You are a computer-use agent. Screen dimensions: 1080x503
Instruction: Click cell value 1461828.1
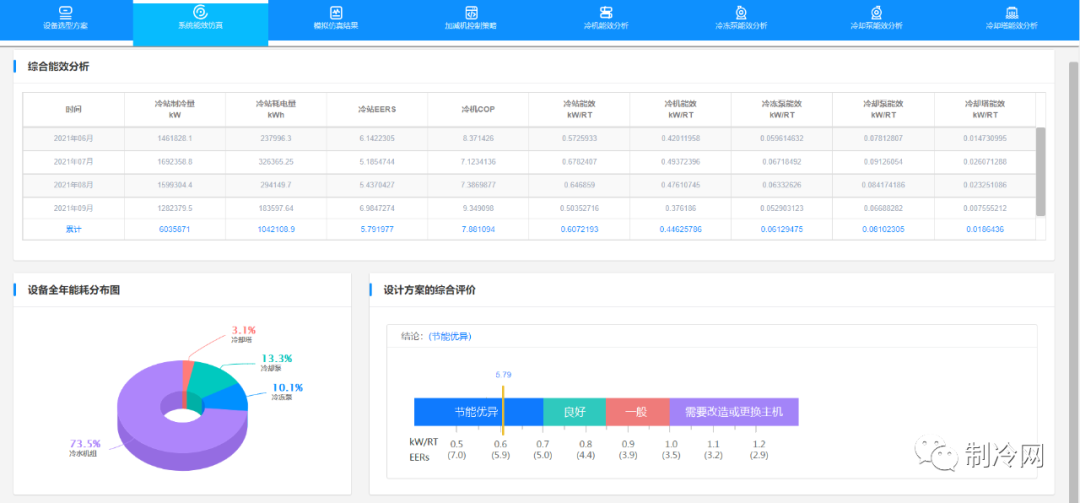click(174, 138)
